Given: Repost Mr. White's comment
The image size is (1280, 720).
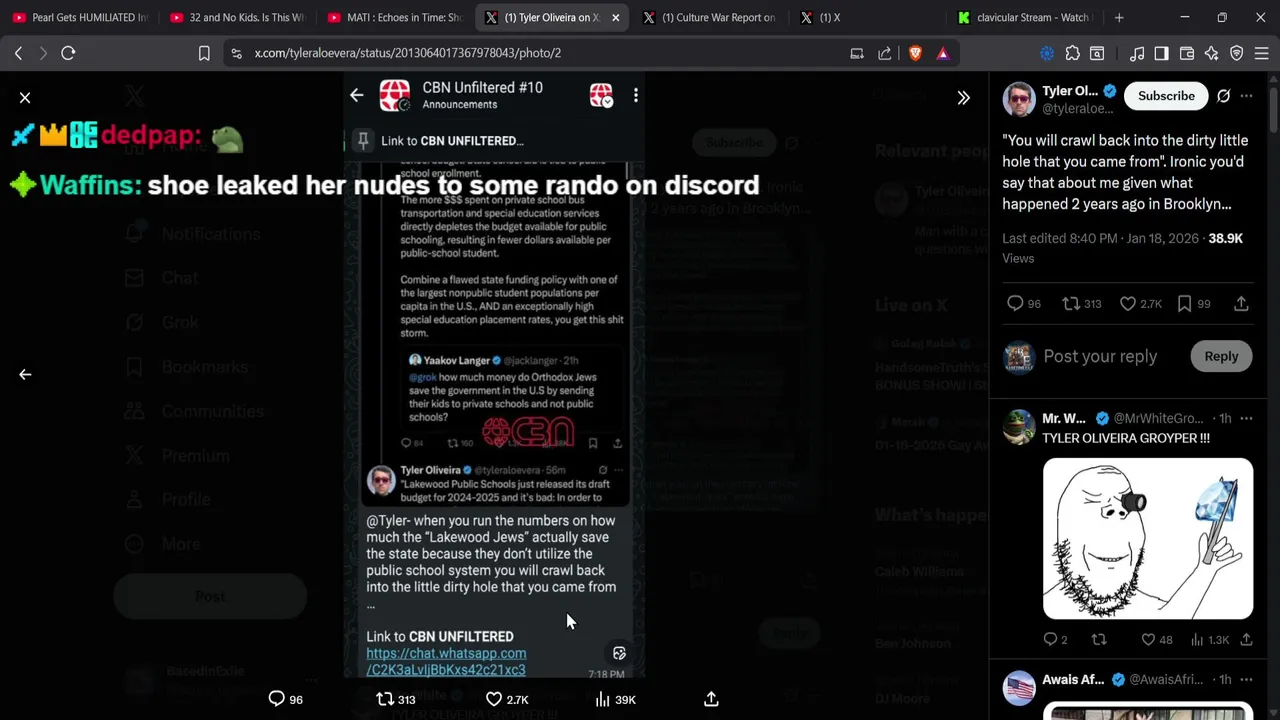Looking at the screenshot, I should 1099,639.
